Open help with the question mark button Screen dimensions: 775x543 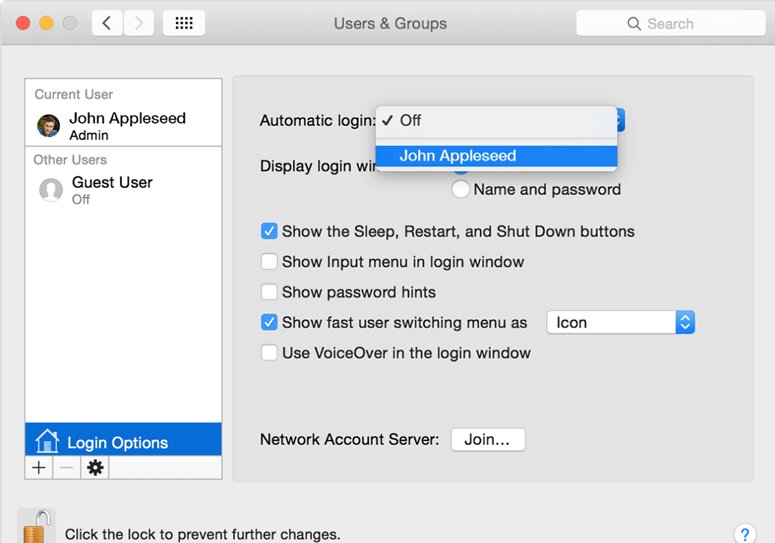(745, 534)
